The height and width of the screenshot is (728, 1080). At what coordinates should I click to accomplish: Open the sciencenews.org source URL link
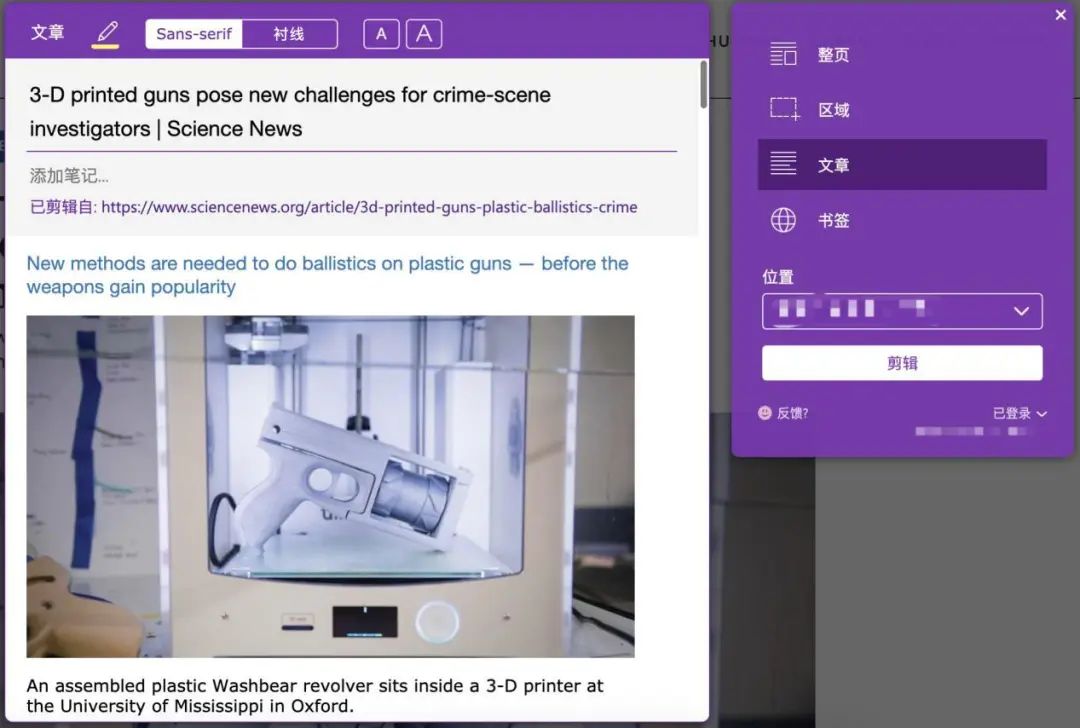tap(369, 207)
